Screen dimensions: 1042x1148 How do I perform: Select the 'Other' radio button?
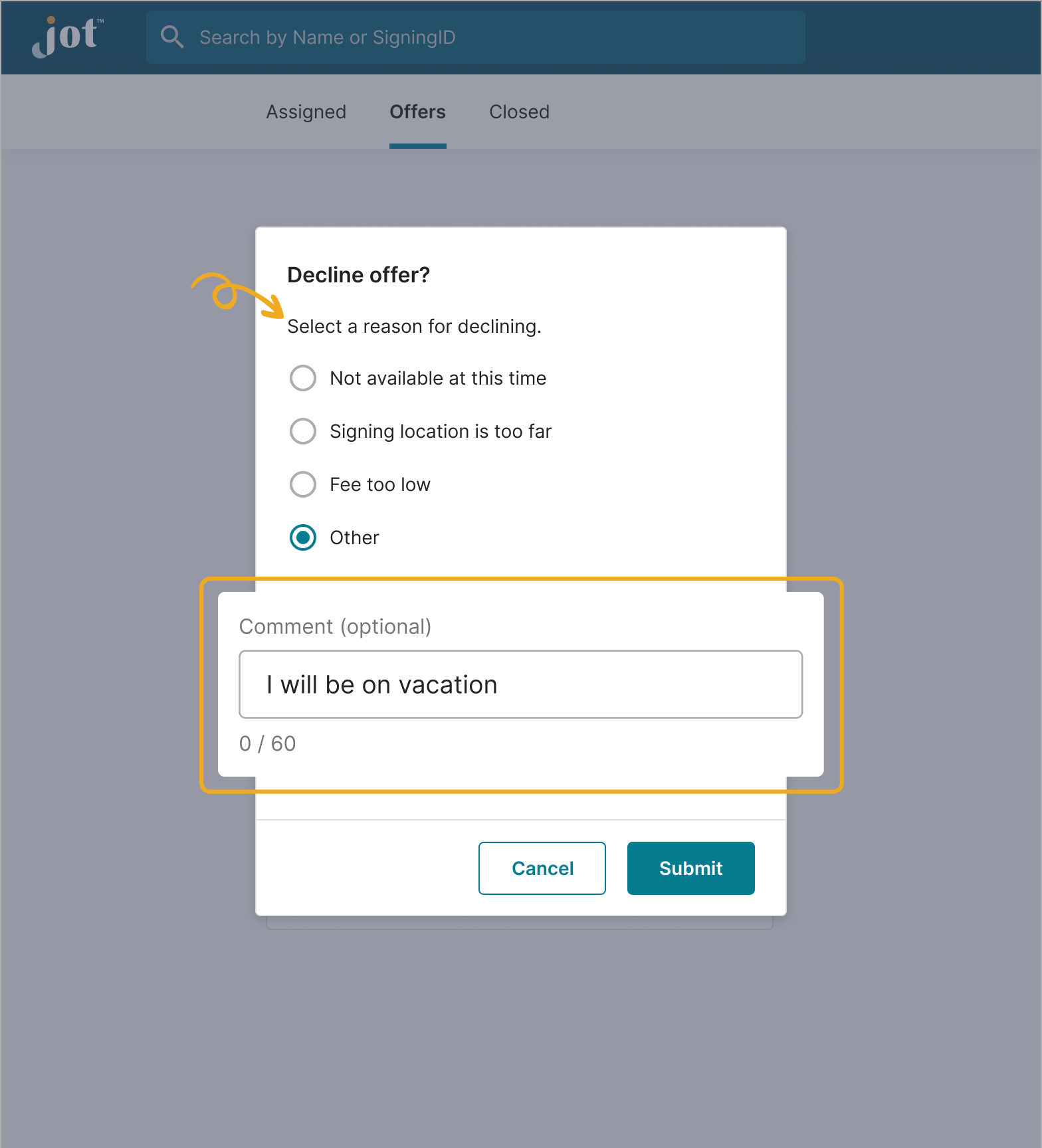[x=303, y=537]
